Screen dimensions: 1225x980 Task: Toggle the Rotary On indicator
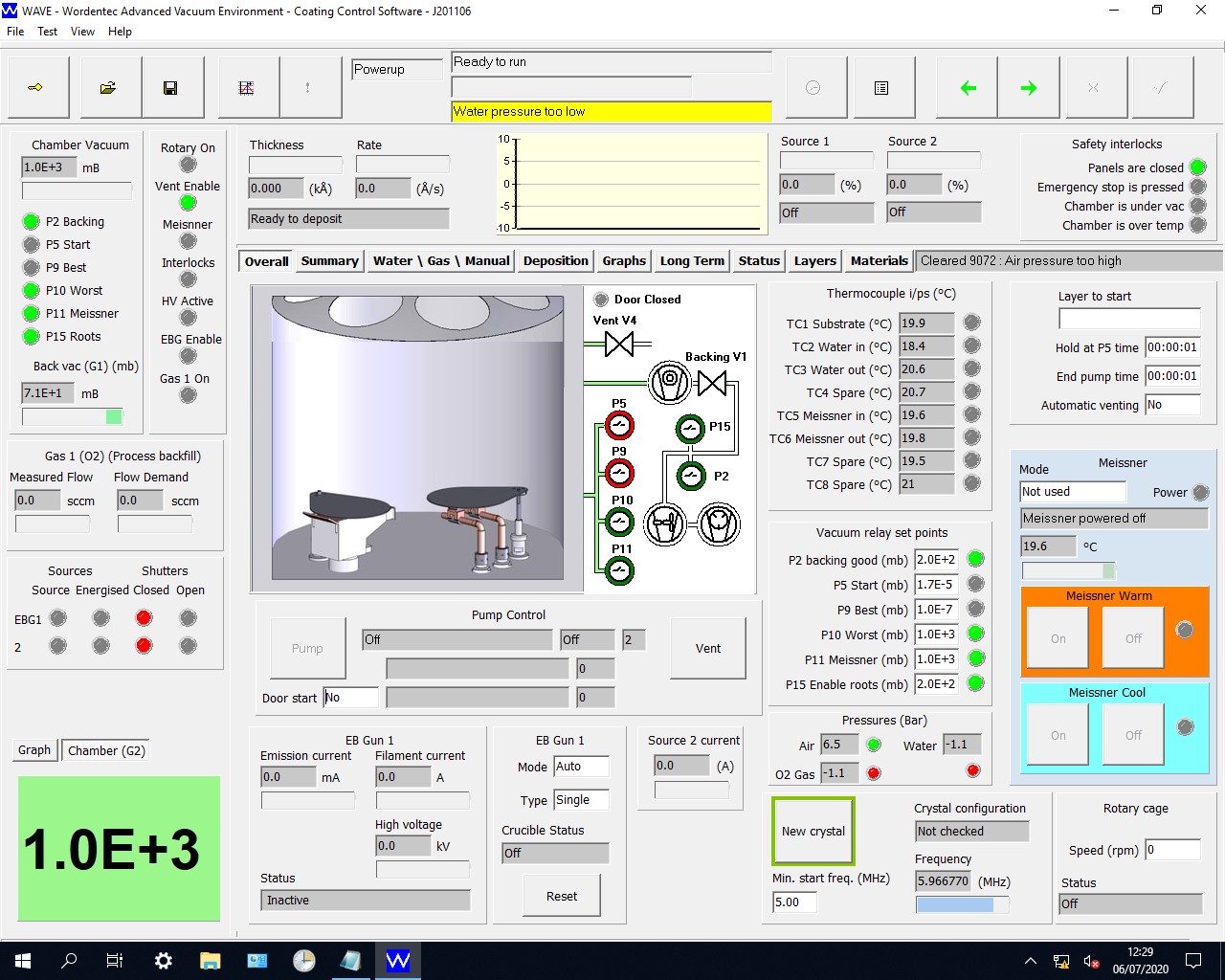tap(189, 165)
